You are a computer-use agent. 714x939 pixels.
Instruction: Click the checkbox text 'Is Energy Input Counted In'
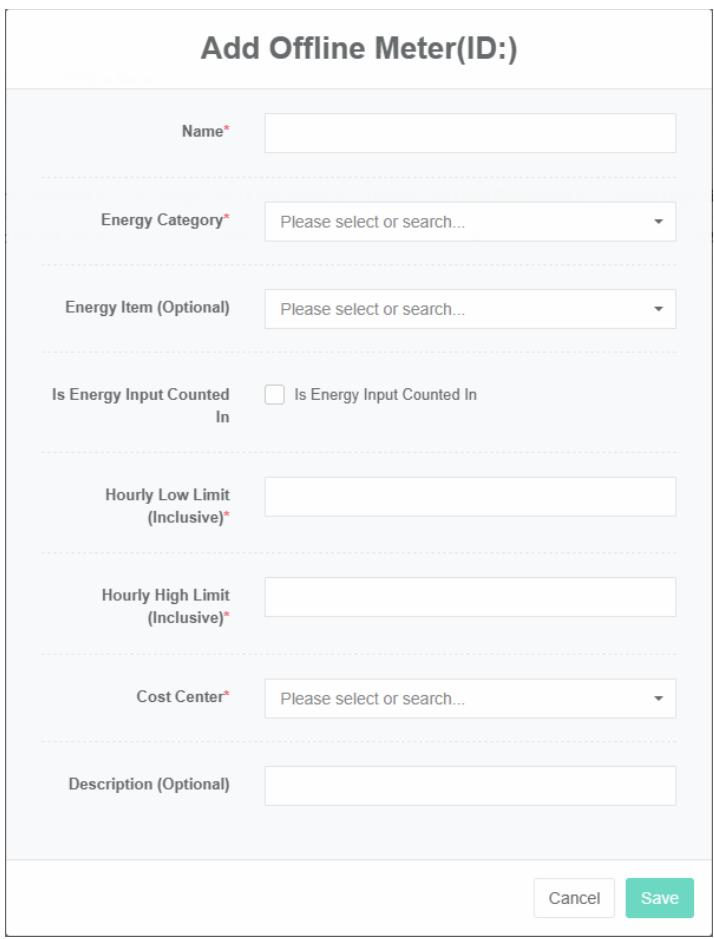pyautogui.click(x=385, y=395)
